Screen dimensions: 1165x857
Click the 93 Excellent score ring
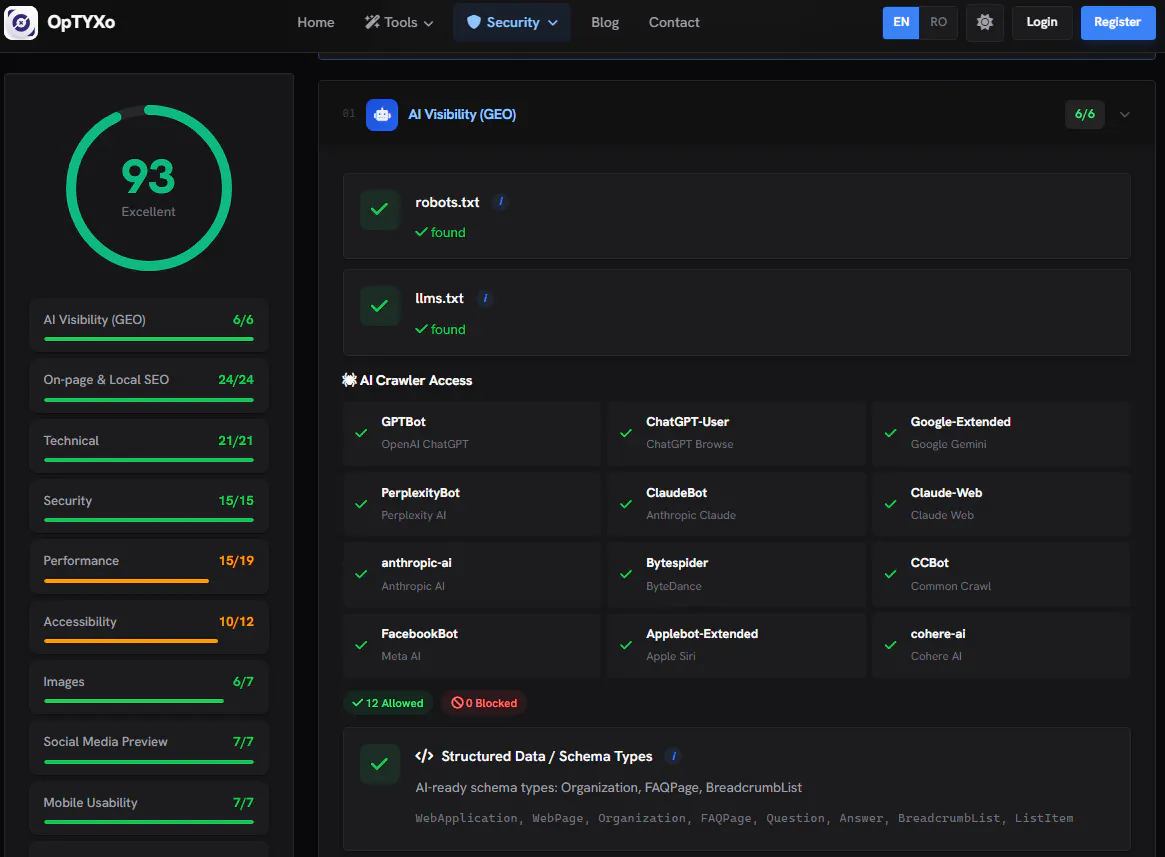tap(149, 188)
